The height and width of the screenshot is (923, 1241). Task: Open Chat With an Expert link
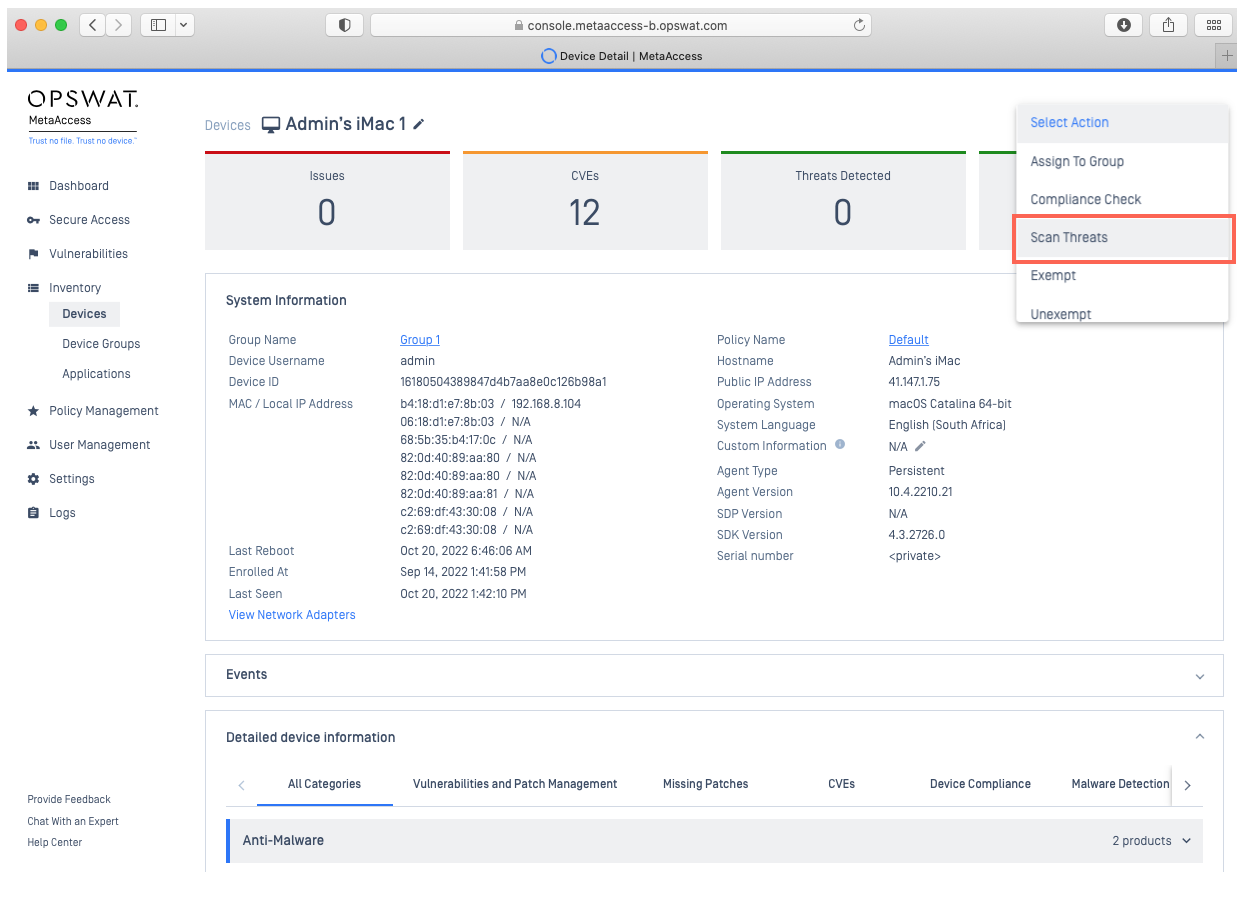(x=73, y=822)
